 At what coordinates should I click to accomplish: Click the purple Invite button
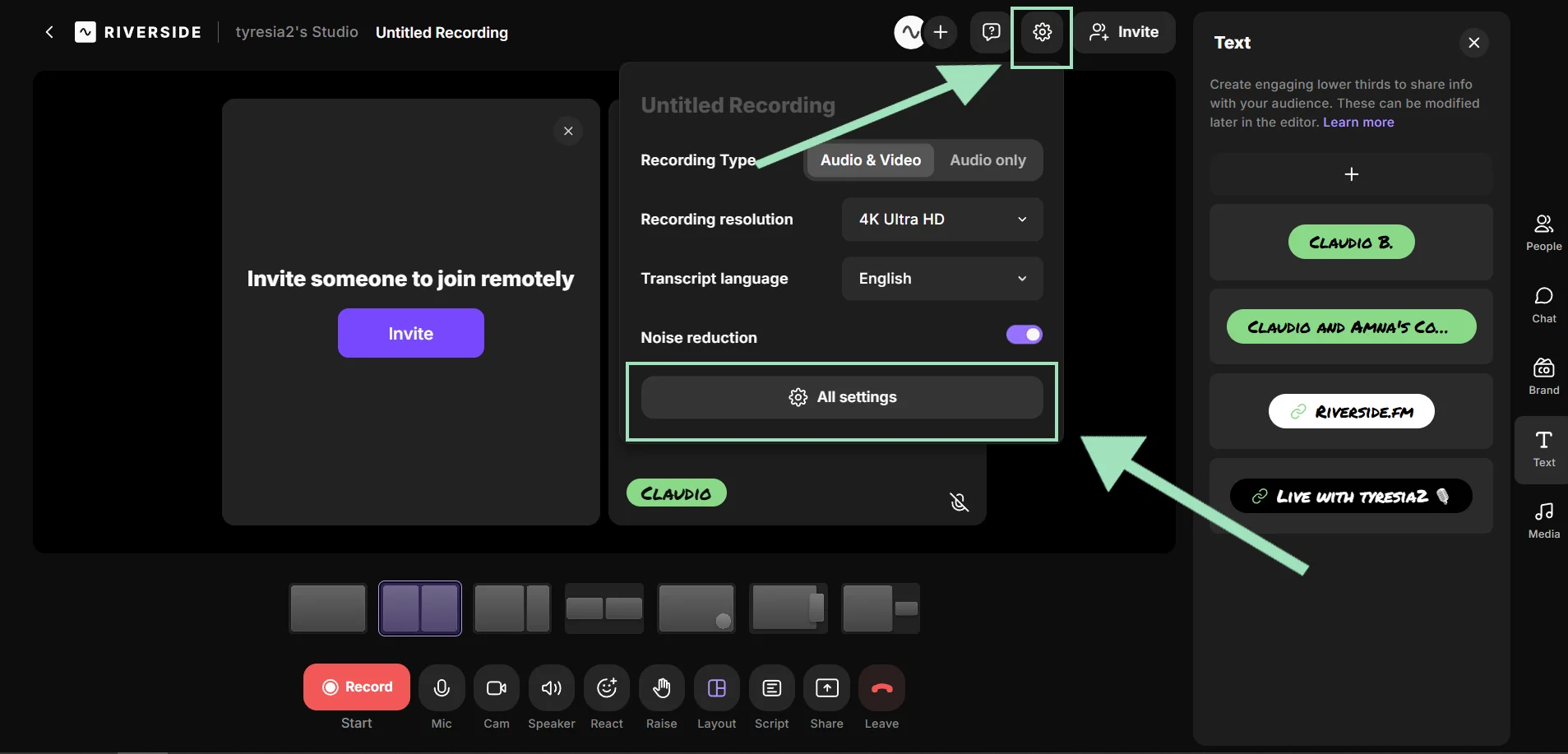411,333
